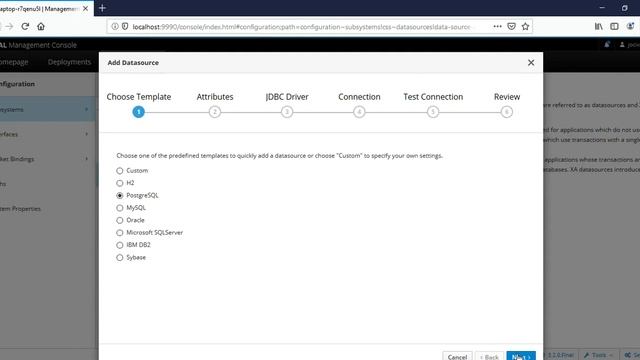Select the MySQL template radio button
Viewport: 640px width, 360px height.
pyautogui.click(x=120, y=208)
